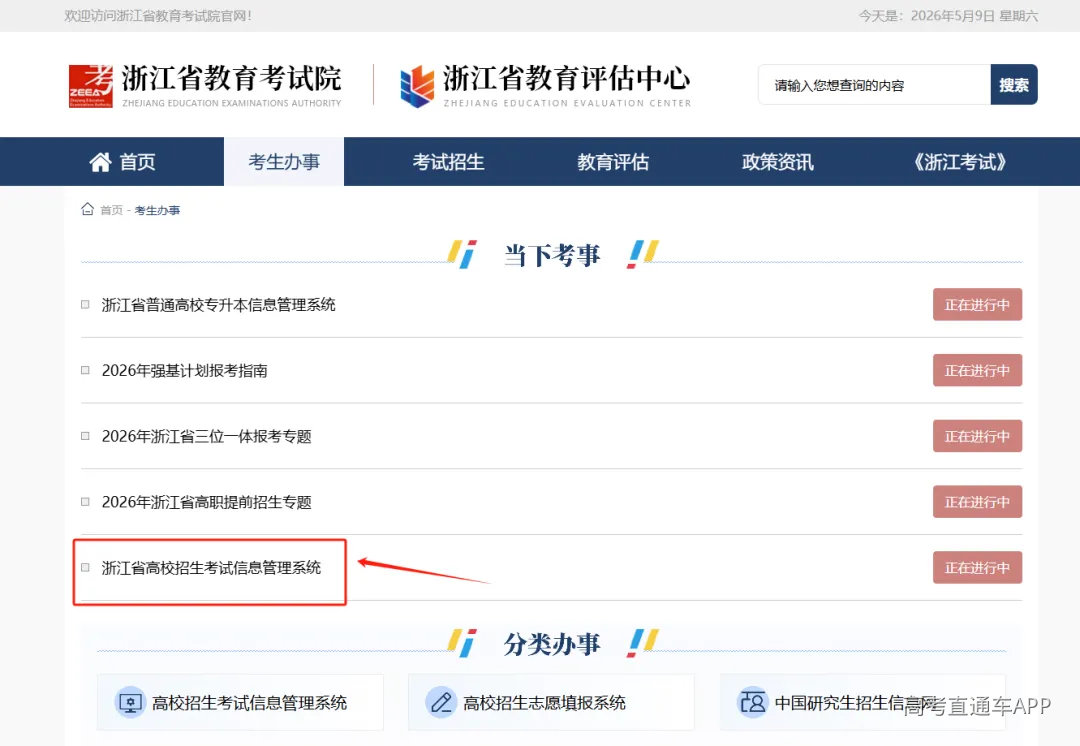This screenshot has height=746, width=1080.
Task: Click the home house icon in navbar
Action: coord(101,162)
